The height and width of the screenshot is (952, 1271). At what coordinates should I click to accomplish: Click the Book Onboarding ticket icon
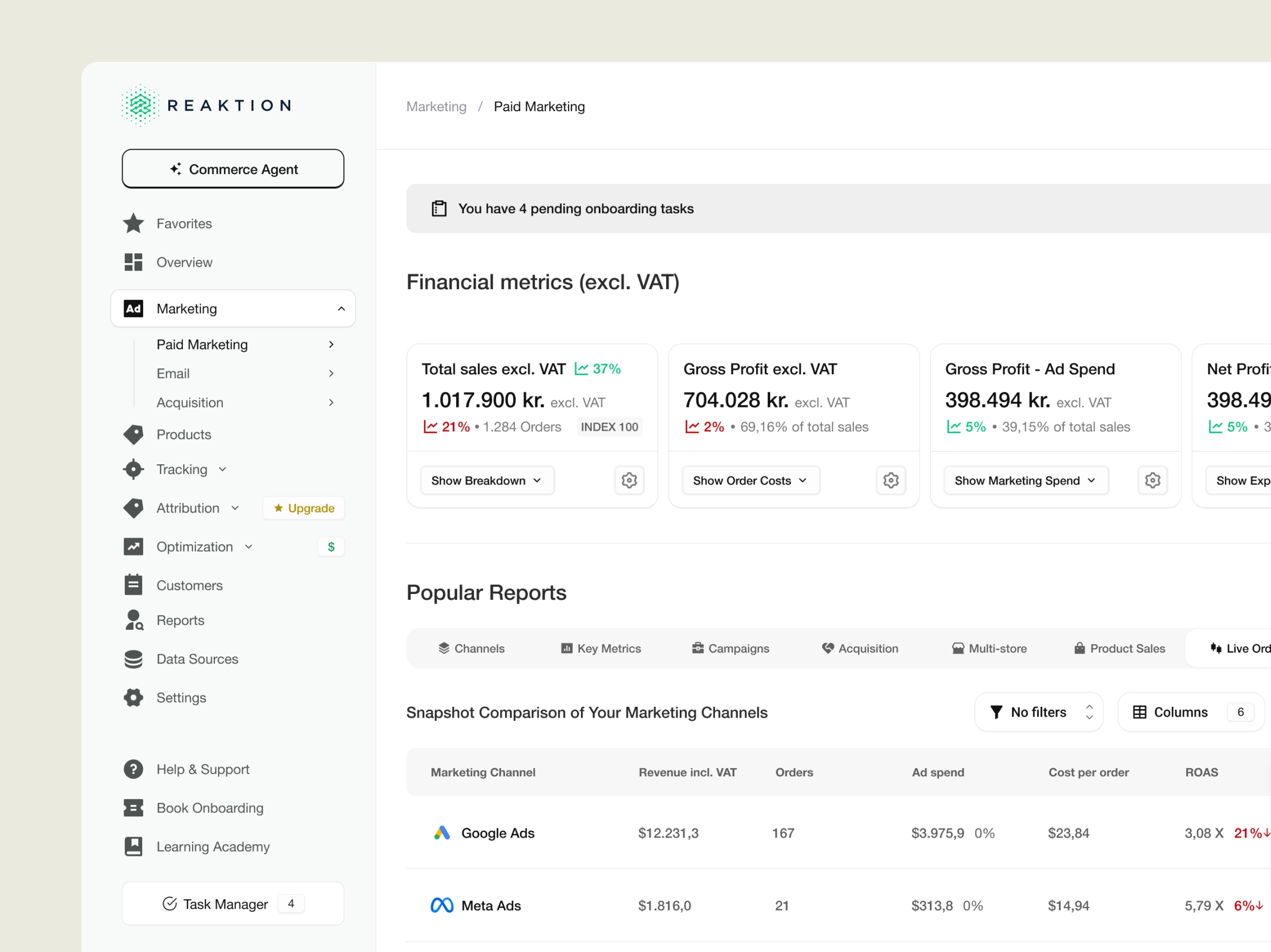coord(133,808)
